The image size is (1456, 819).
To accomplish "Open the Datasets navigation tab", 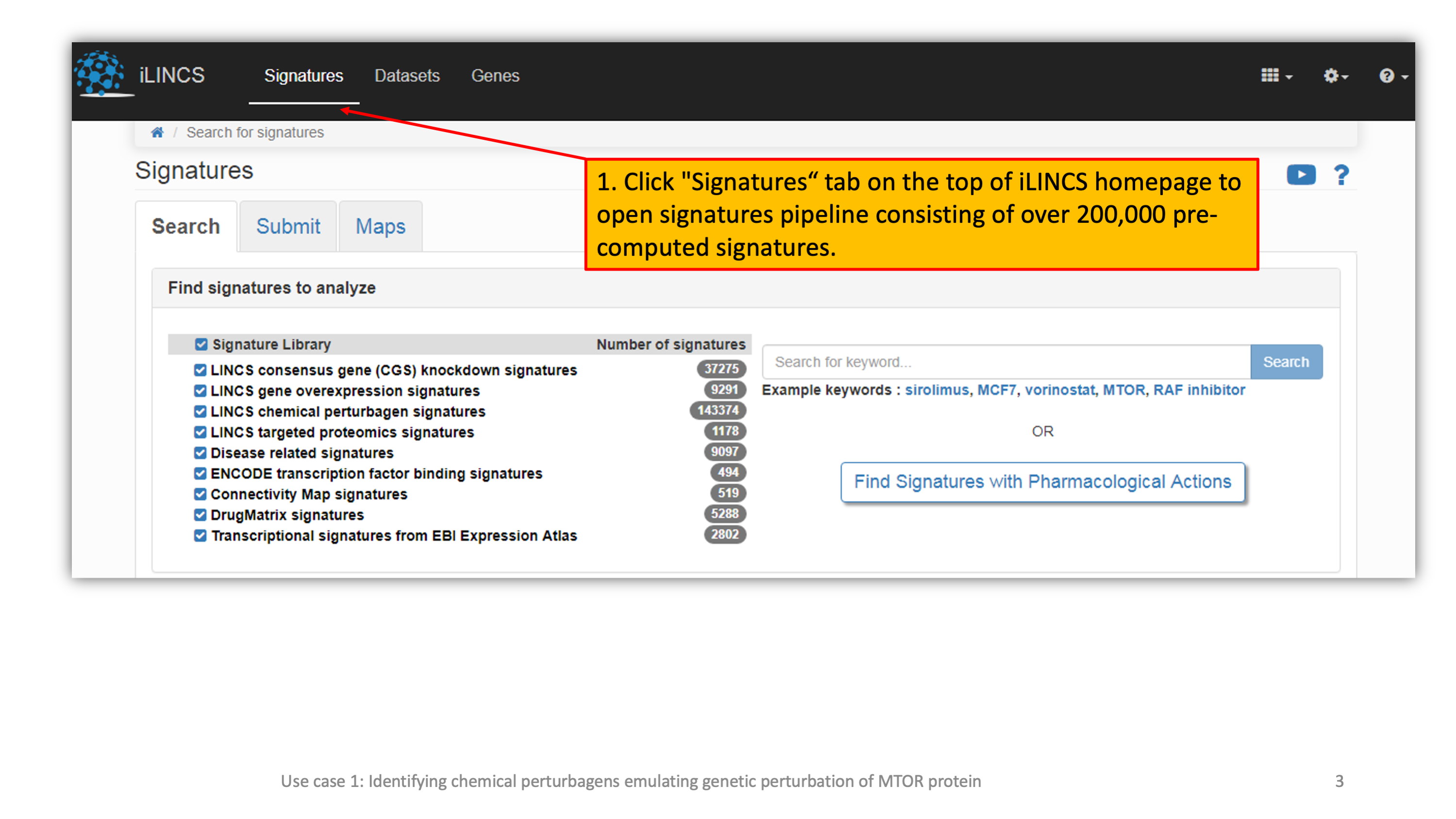I will click(x=407, y=75).
